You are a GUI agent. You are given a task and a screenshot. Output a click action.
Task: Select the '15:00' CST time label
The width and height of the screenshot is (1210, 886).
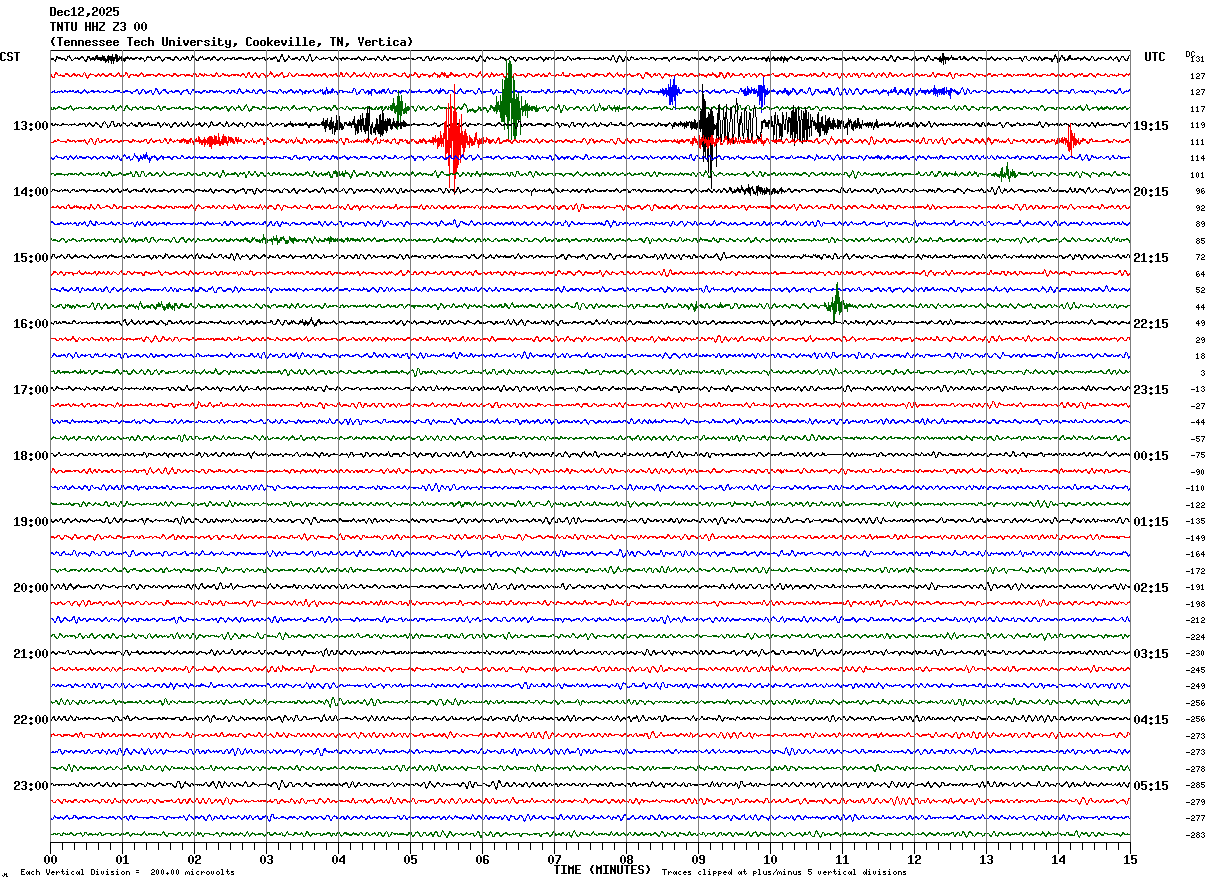coord(31,258)
